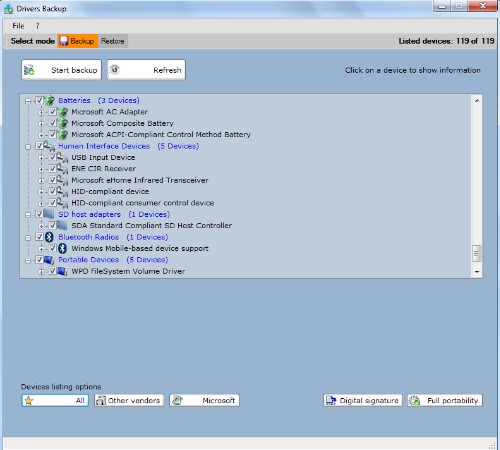Switch to Backup mode
This screenshot has width=500, height=450.
pos(78,41)
